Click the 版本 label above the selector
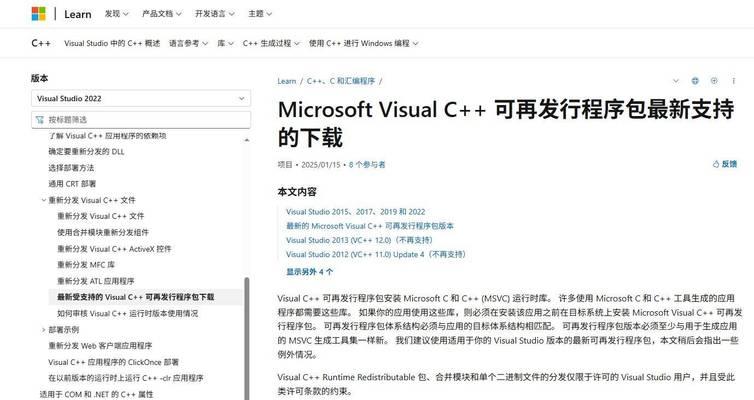Image resolution: width=754 pixels, height=400 pixels. (x=39, y=78)
